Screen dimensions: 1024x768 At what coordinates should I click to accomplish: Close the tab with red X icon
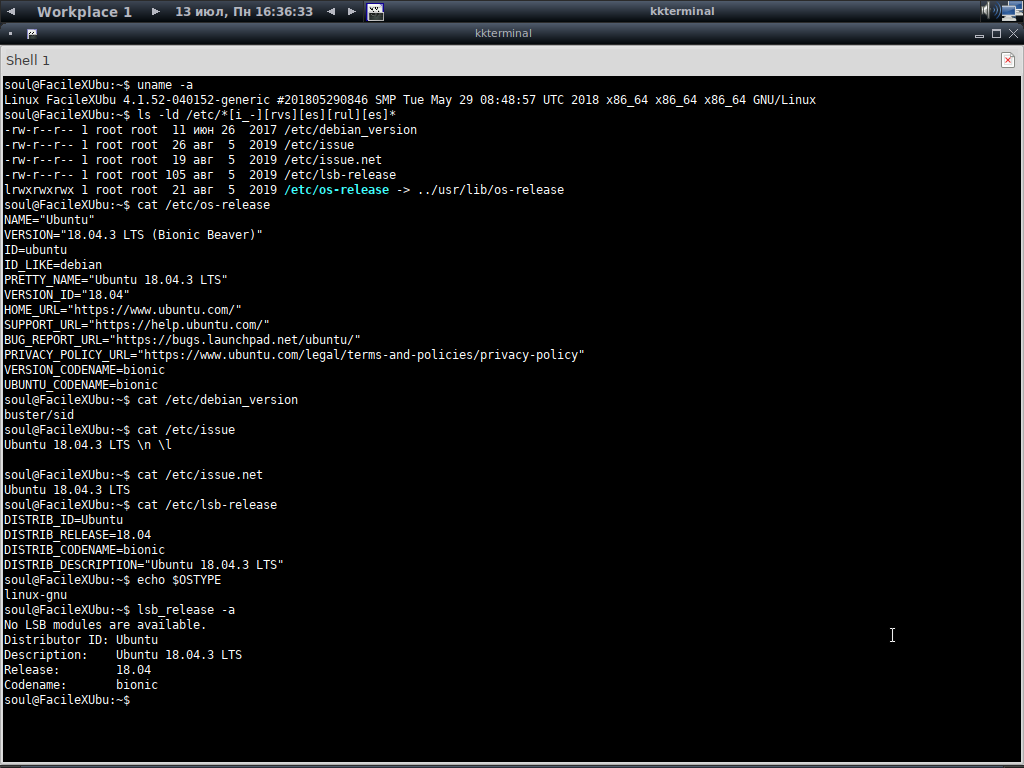click(1008, 60)
